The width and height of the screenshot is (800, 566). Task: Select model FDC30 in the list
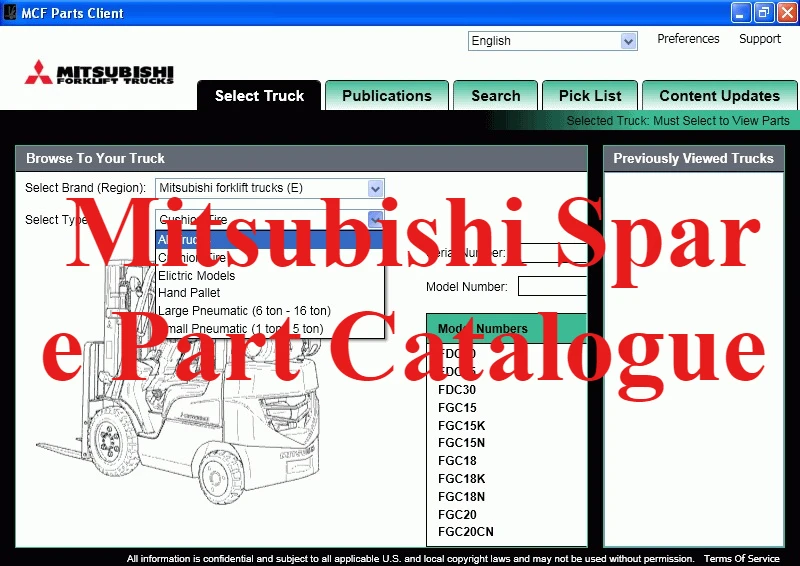457,390
